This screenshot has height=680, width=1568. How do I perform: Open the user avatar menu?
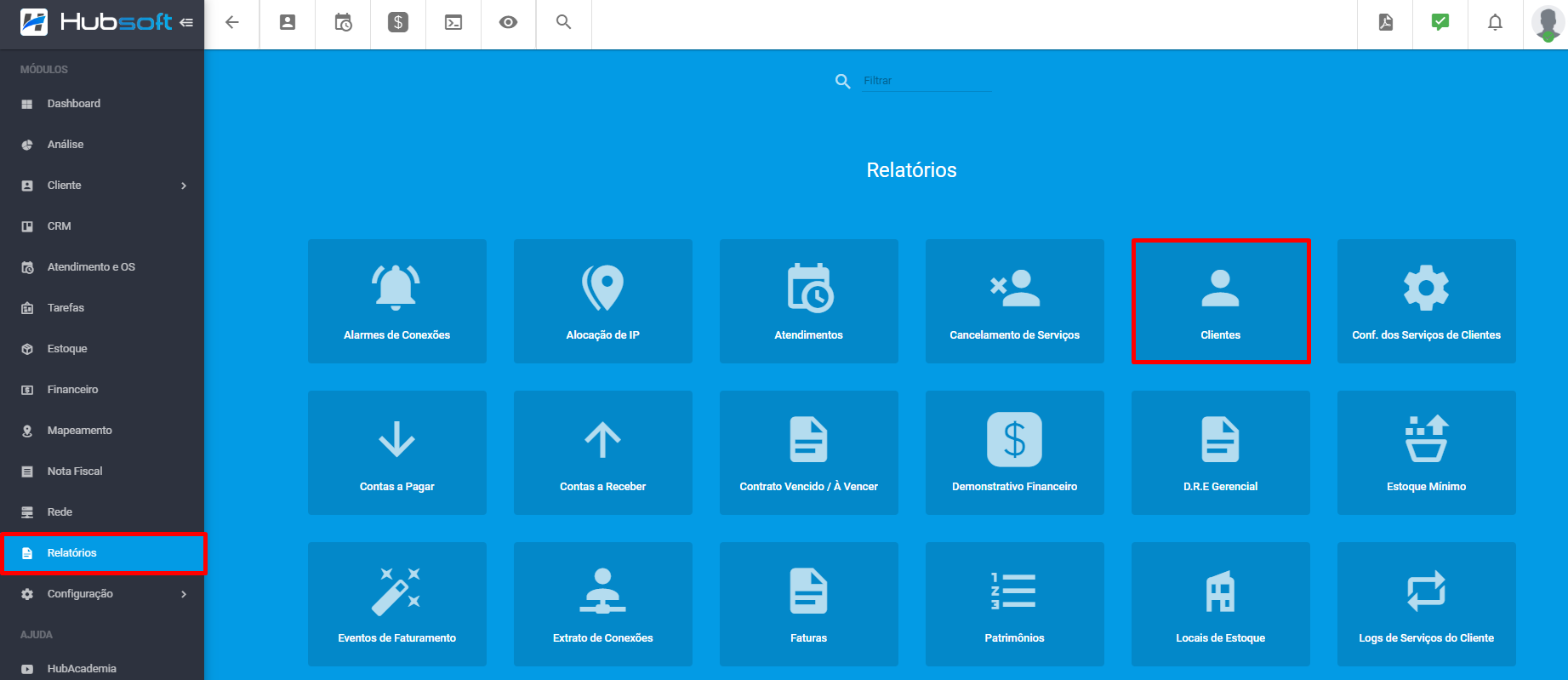tap(1548, 23)
